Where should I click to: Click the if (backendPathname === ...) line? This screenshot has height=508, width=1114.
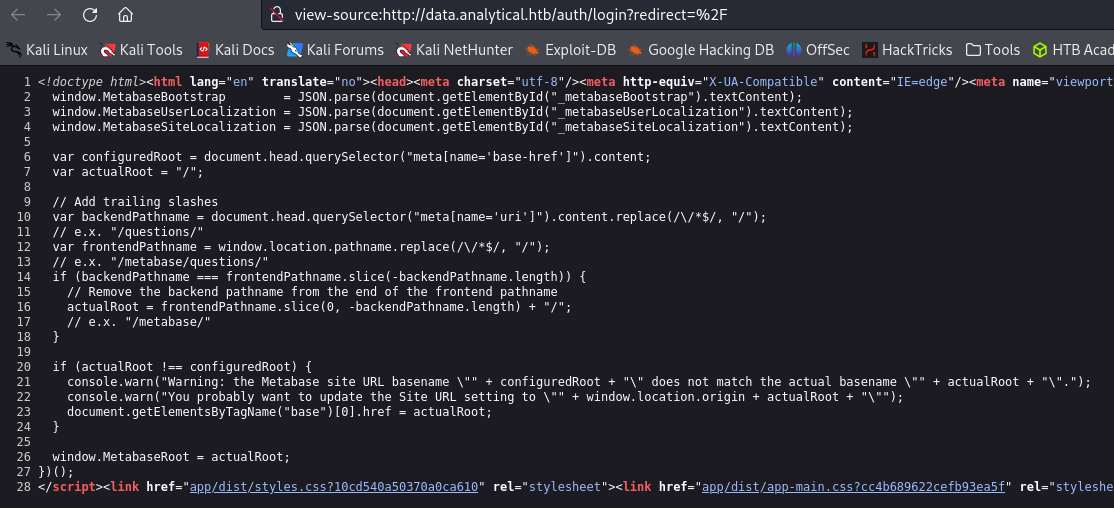tap(319, 276)
